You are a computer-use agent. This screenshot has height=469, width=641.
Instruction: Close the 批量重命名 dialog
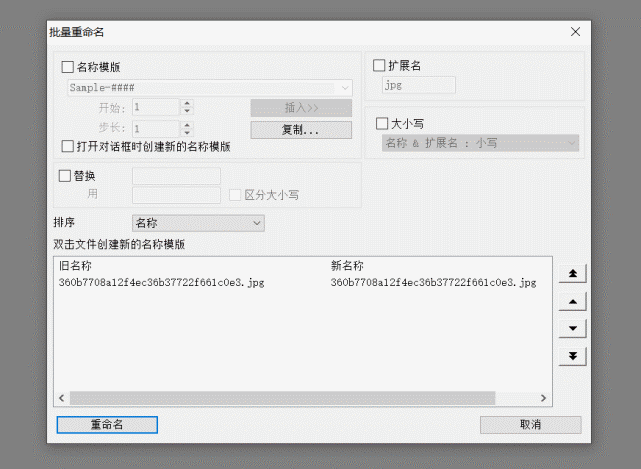click(x=575, y=32)
